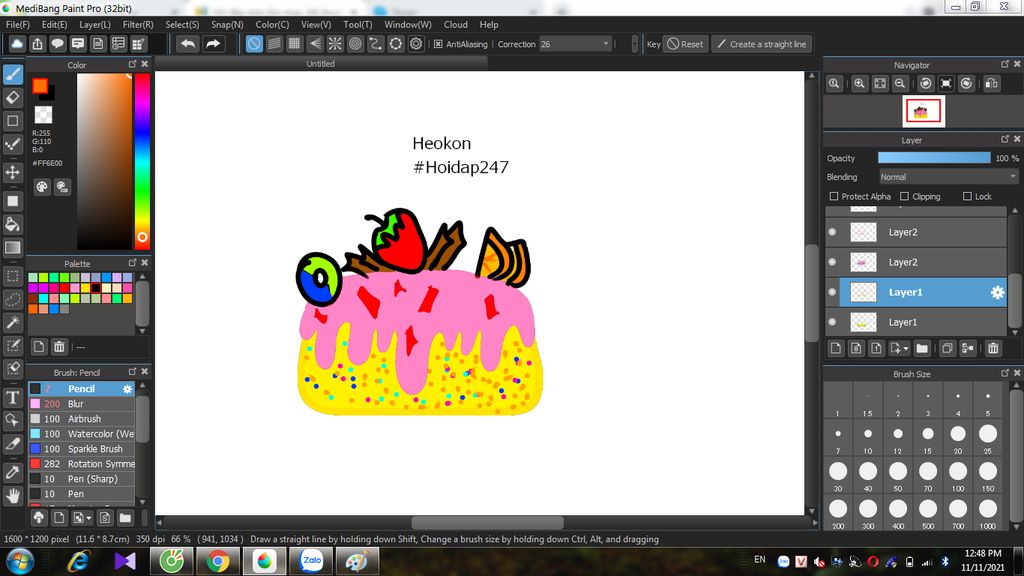Enable parallel snap guide
The height and width of the screenshot is (576, 1024).
[x=274, y=44]
